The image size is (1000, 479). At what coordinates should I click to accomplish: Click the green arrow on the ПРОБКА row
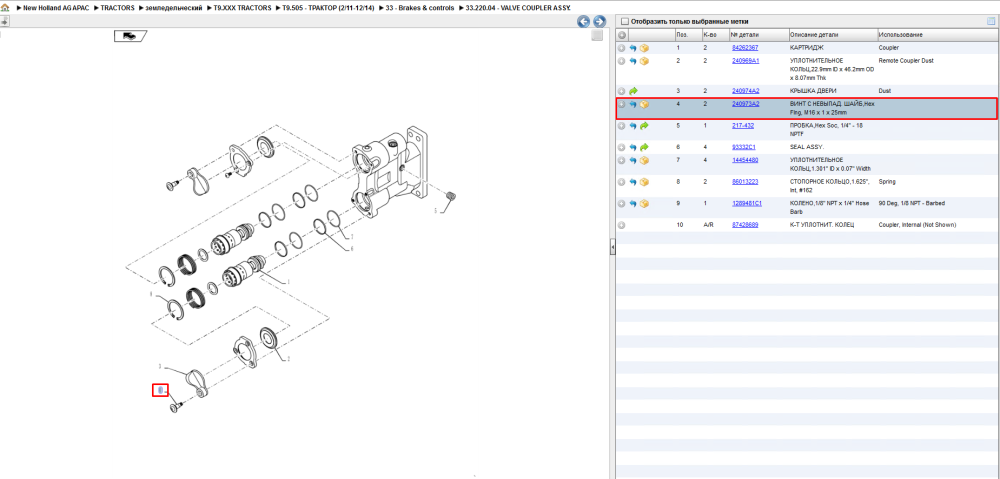click(x=644, y=126)
